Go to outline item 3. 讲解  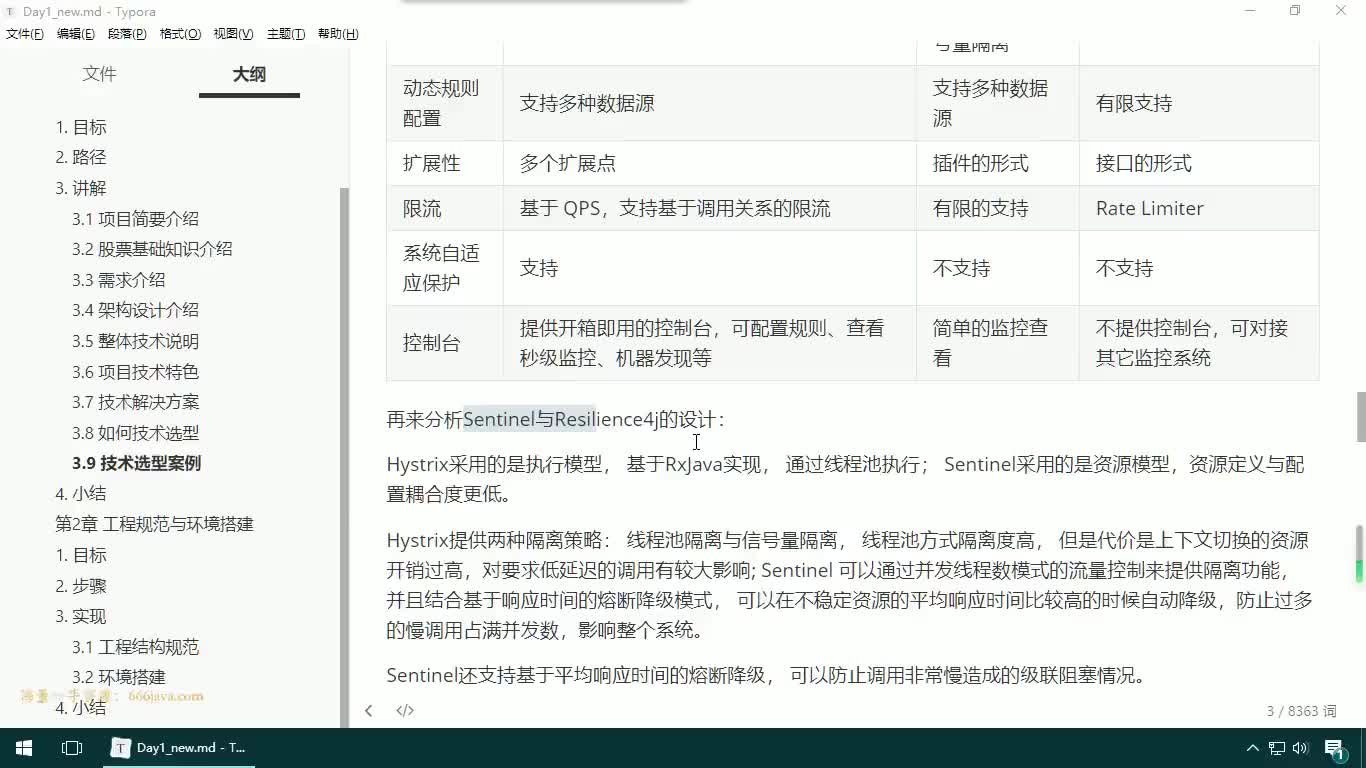click(x=81, y=188)
